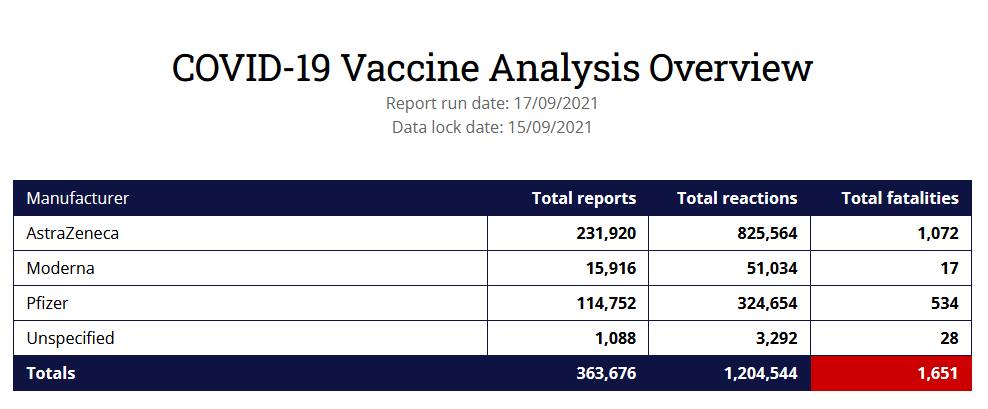This screenshot has height=409, width=988.
Task: Select AstraZeneca total reports value 231,920
Action: coord(600,233)
